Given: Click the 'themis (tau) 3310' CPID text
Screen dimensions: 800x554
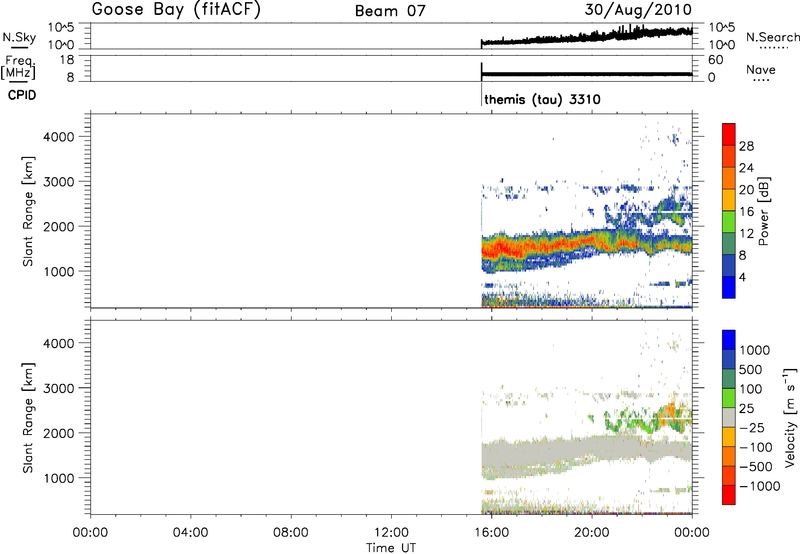Looking at the screenshot, I should click(x=542, y=99).
